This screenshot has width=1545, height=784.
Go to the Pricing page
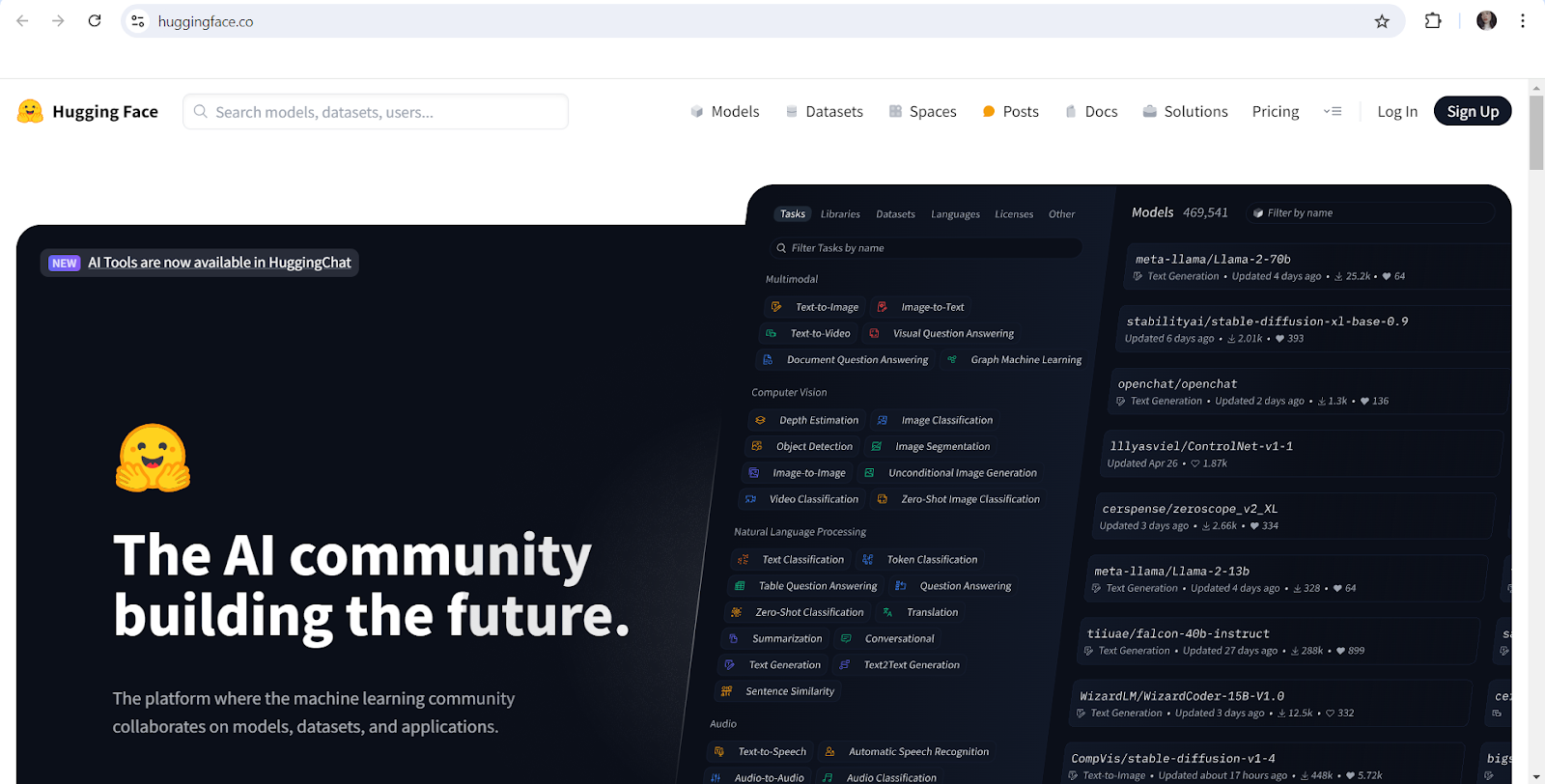pos(1276,112)
